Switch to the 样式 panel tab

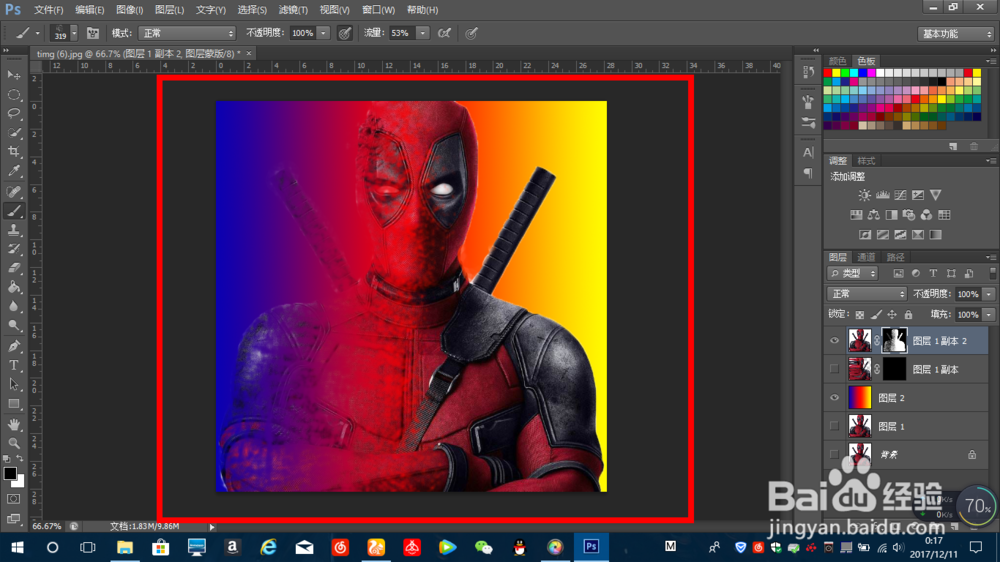pos(866,160)
